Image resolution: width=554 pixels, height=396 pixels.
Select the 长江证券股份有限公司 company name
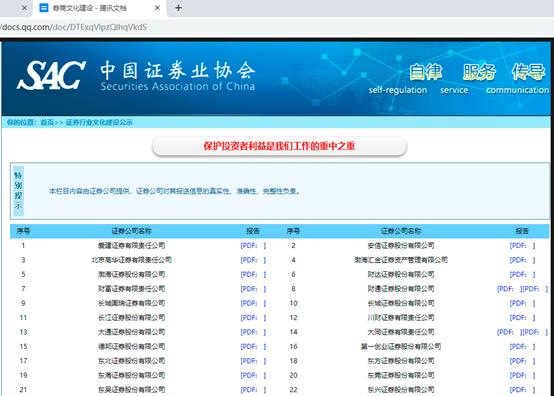coord(131,318)
